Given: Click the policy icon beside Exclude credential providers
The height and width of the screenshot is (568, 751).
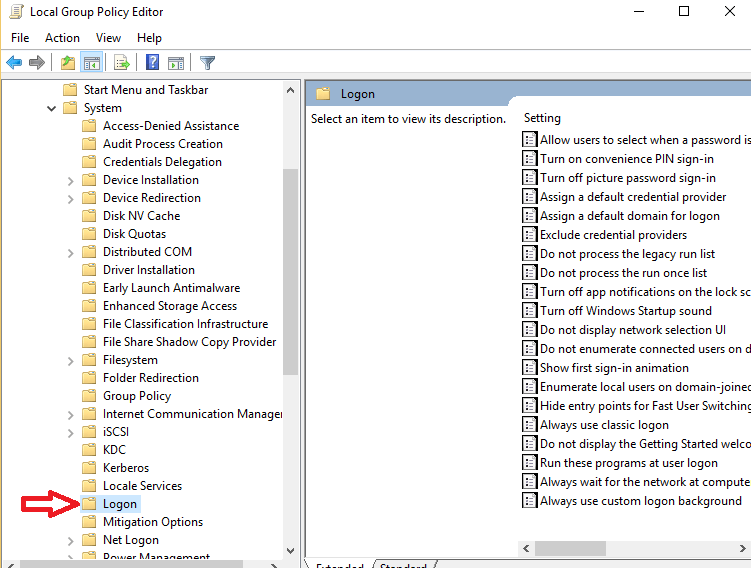Looking at the screenshot, I should coord(529,235).
